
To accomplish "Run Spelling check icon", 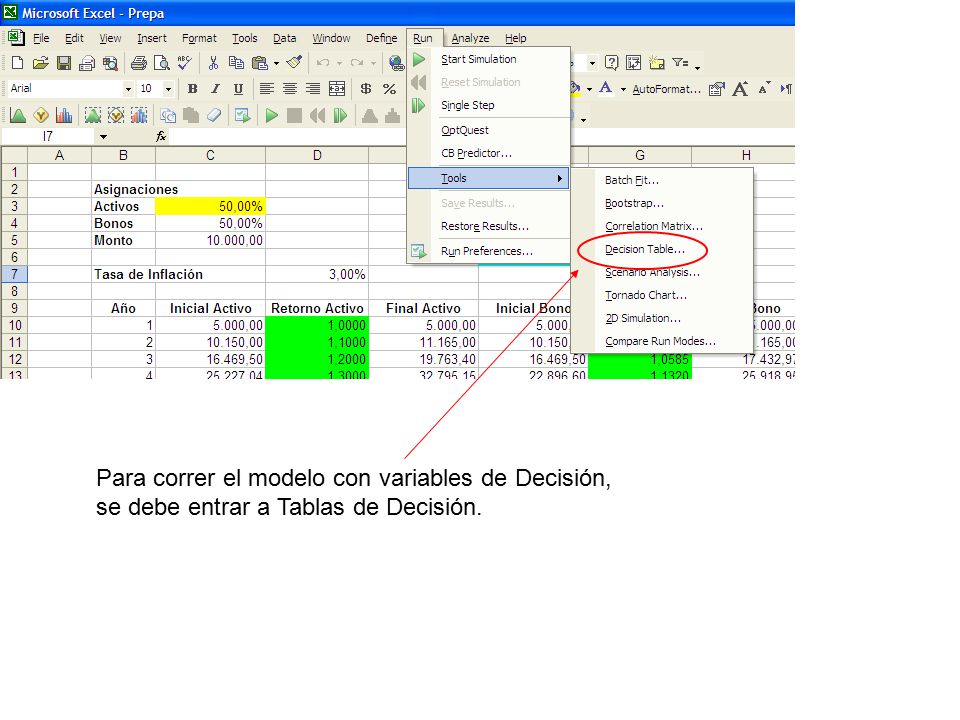I will point(184,62).
